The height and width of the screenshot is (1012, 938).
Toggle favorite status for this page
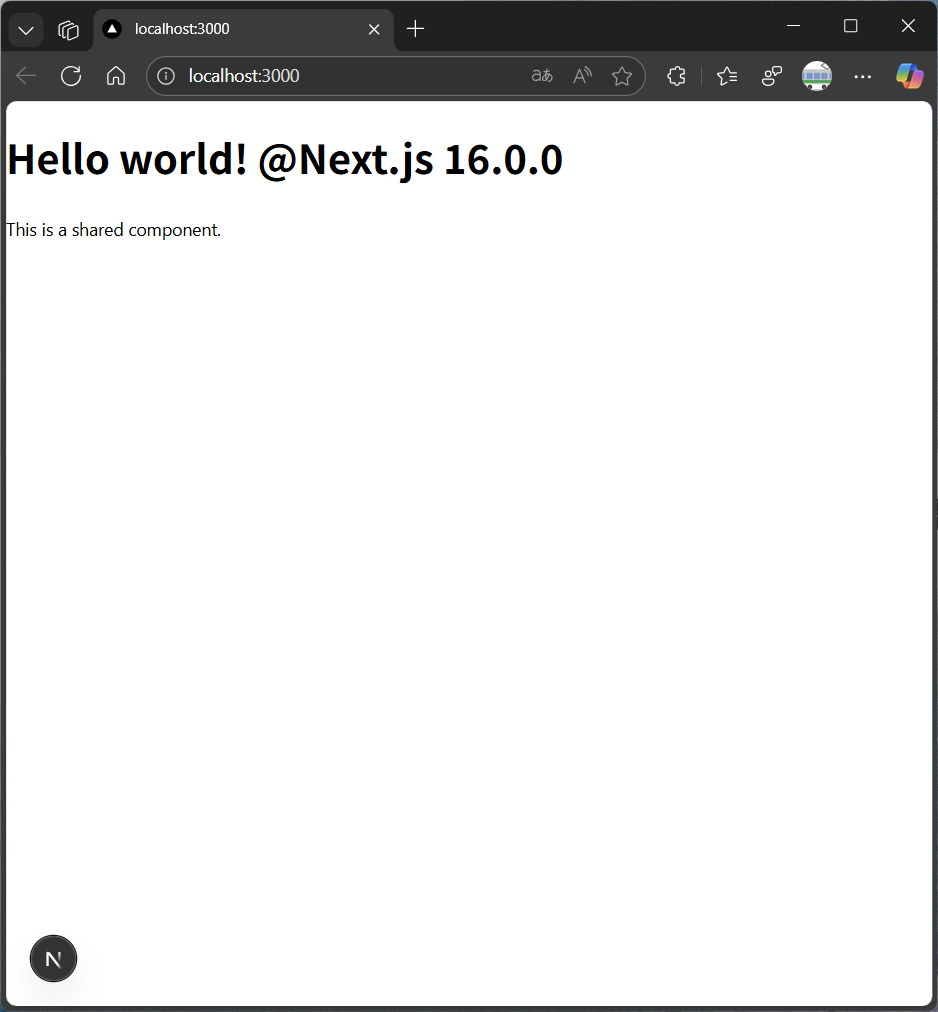click(622, 76)
